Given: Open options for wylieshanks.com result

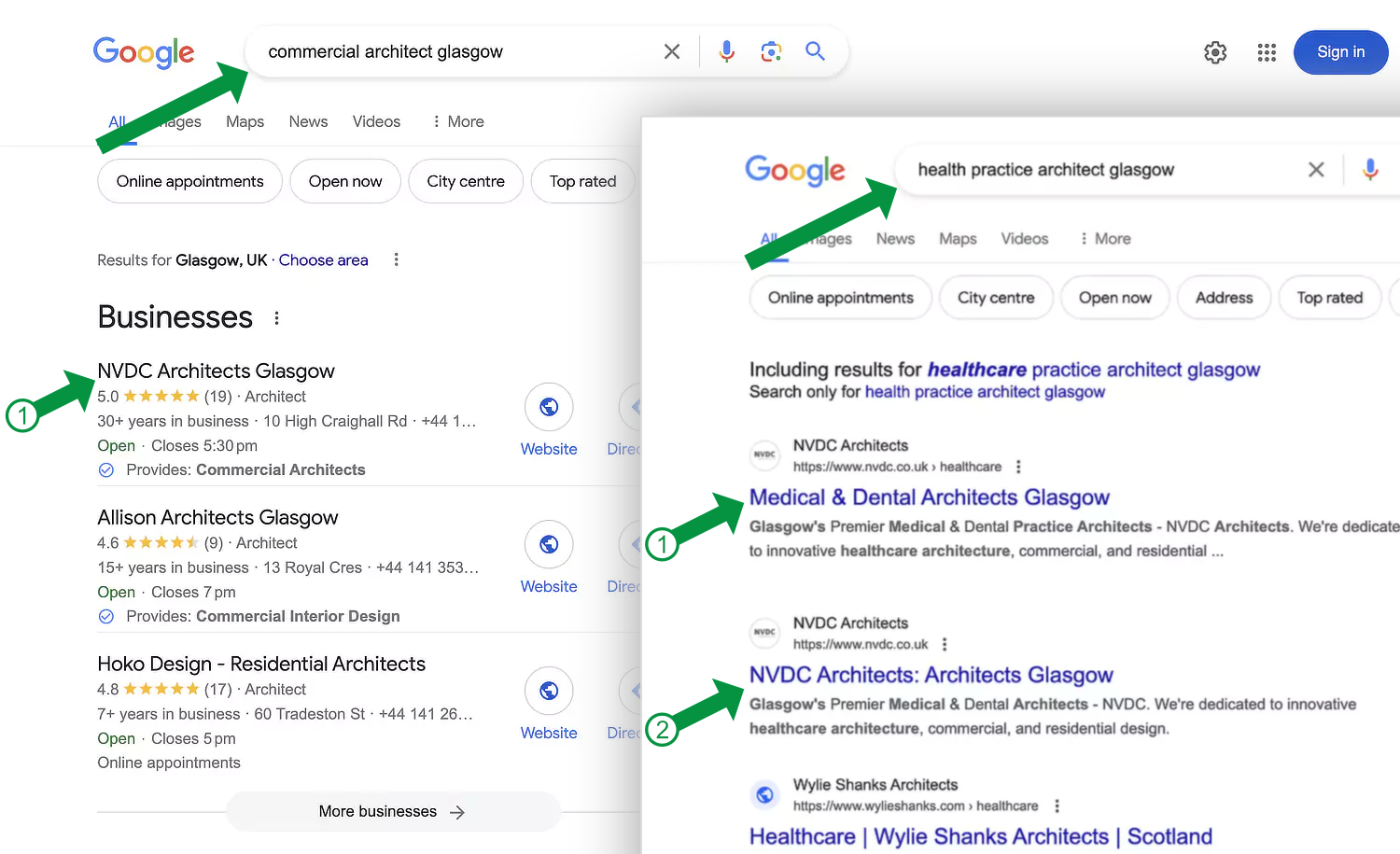Looking at the screenshot, I should coord(1057,805).
